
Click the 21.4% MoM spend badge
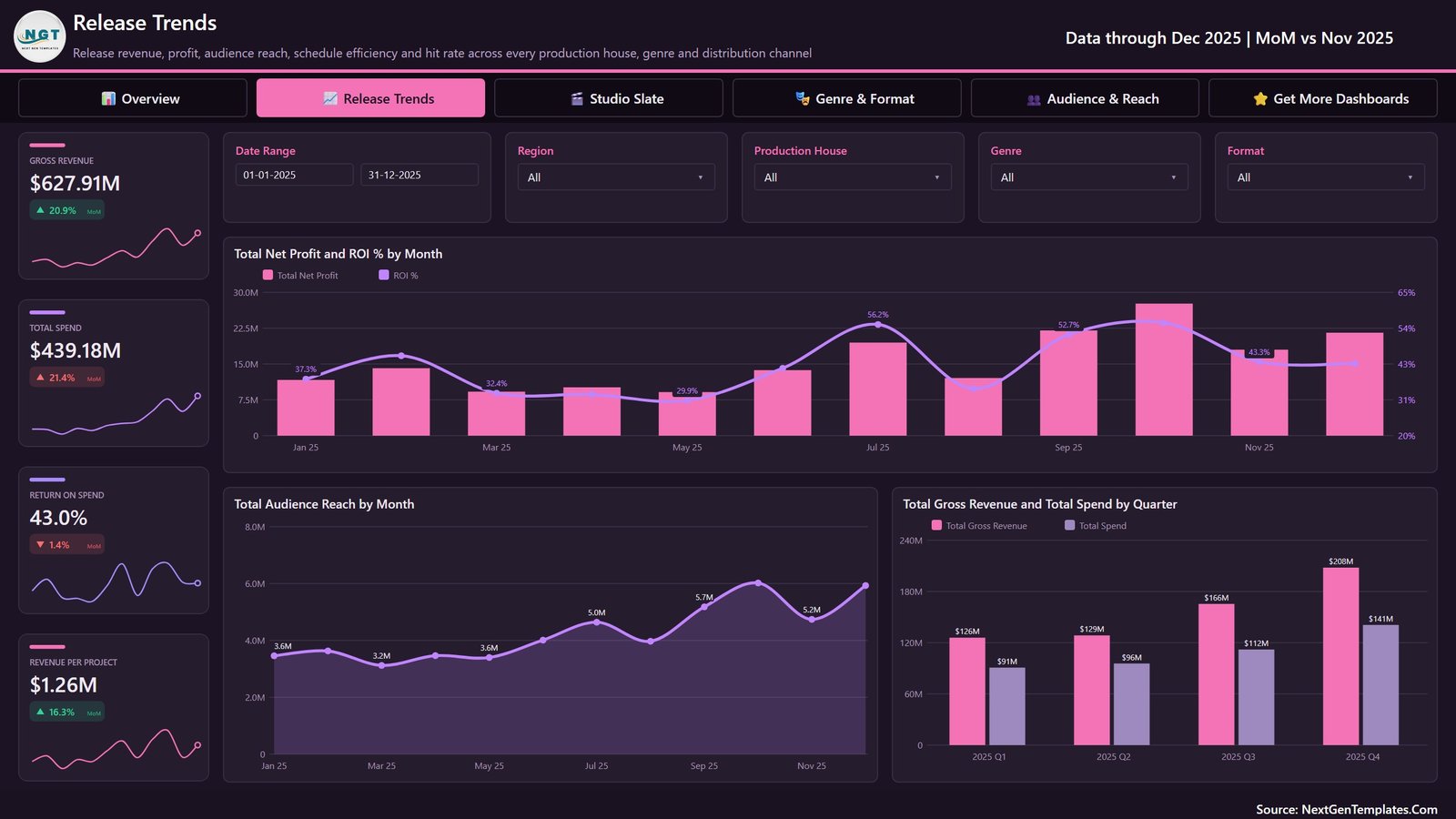[67, 378]
